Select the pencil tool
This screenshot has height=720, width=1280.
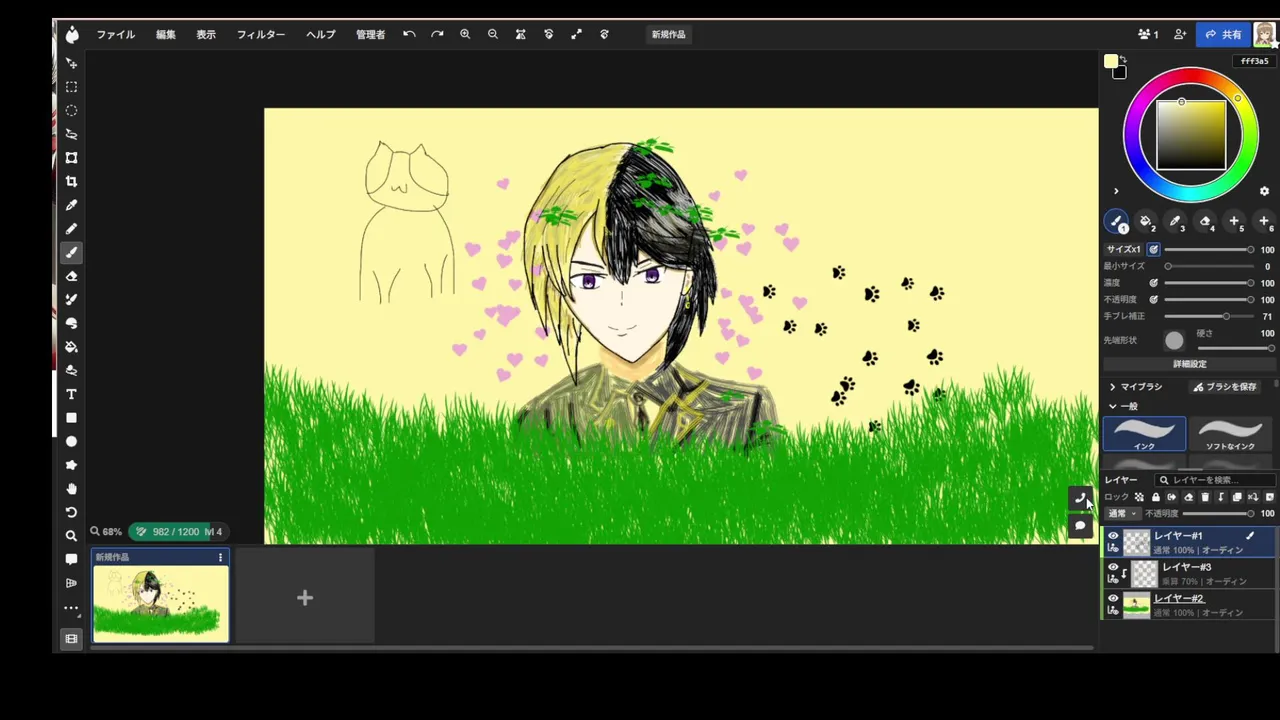pos(71,229)
